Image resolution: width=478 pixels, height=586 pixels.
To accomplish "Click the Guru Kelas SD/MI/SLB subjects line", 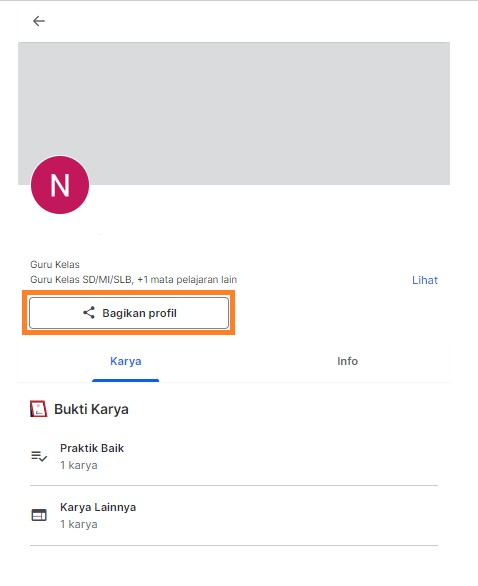I will tap(133, 280).
